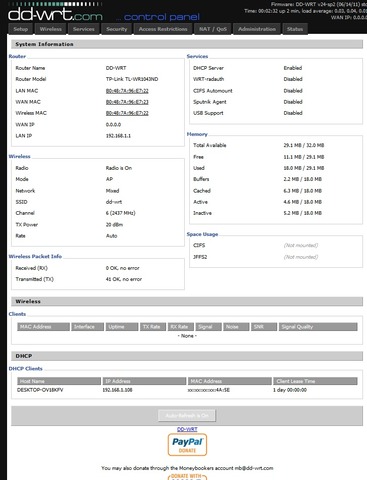
Task: Click the Client Lease Time column header
Action: [315, 381]
